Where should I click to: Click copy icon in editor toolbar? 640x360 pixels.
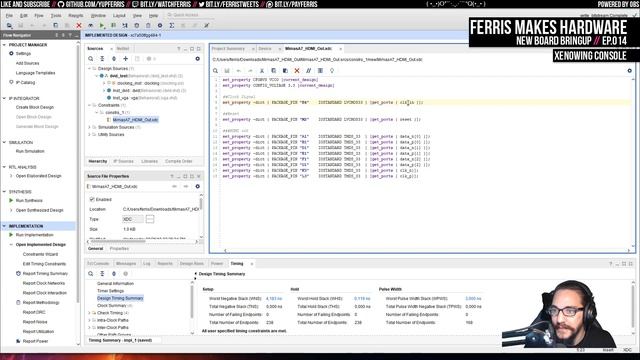click(x=273, y=71)
